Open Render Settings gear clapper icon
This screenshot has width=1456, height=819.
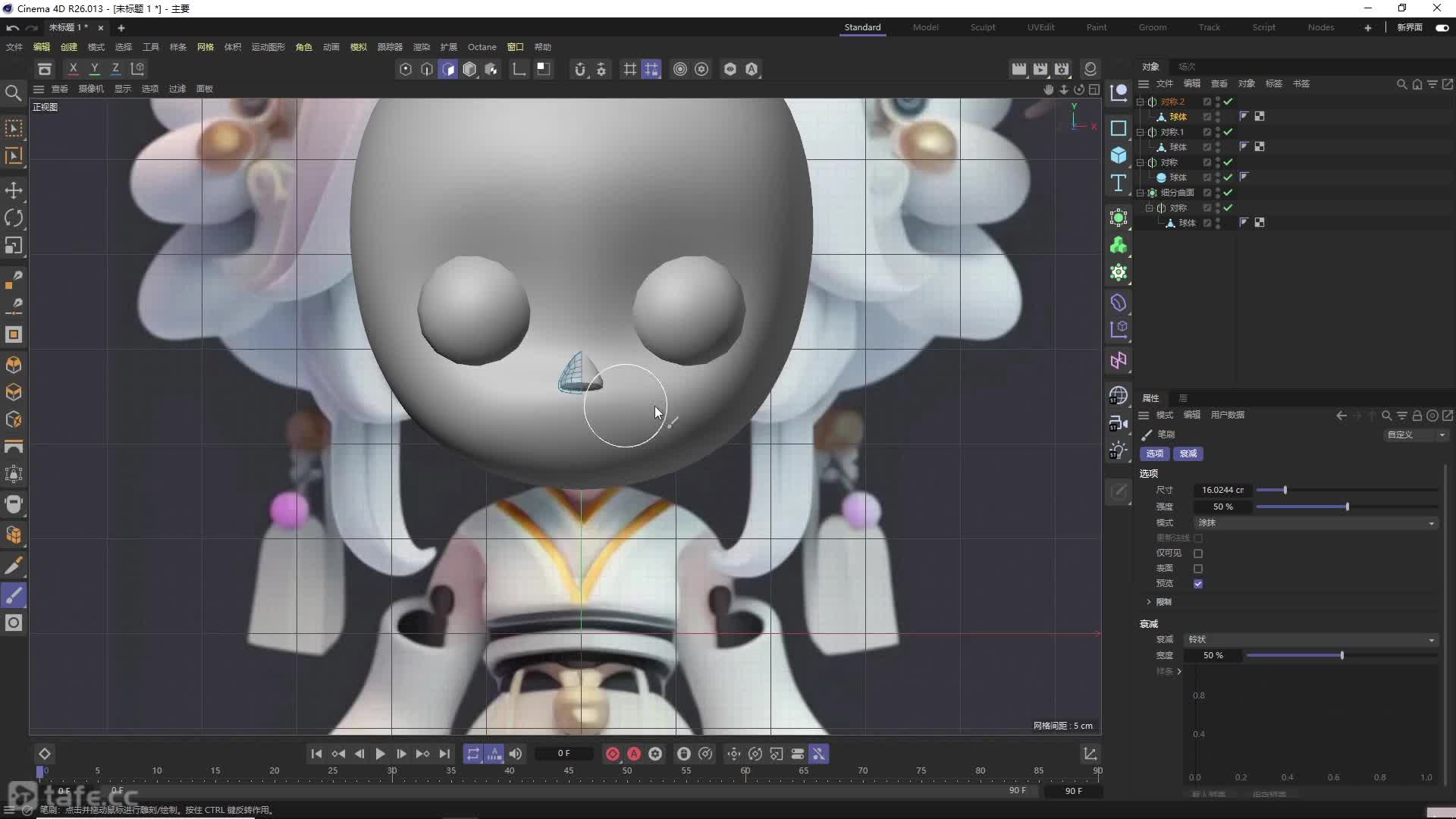point(1062,69)
